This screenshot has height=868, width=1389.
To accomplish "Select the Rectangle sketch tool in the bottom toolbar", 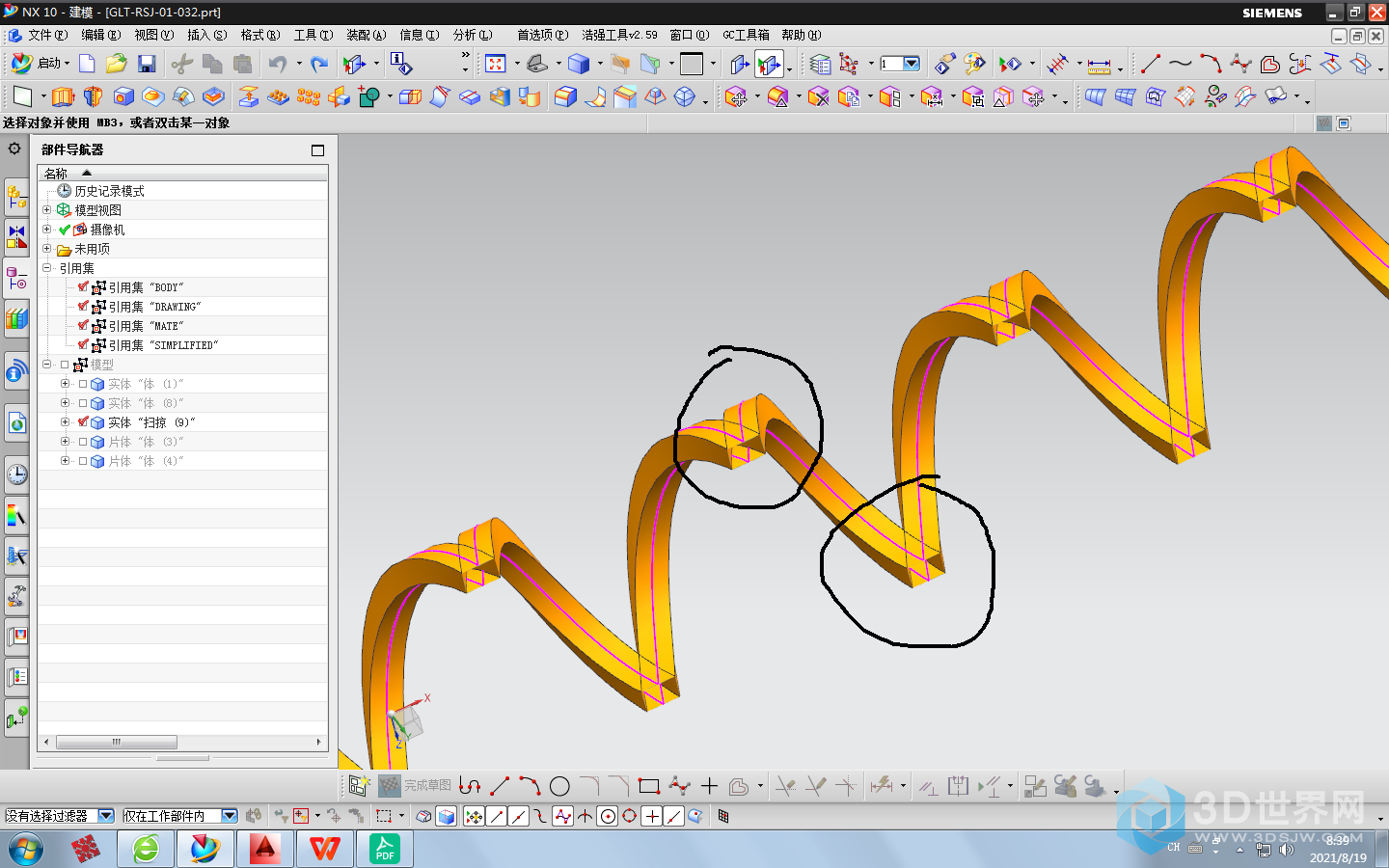I will (649, 786).
